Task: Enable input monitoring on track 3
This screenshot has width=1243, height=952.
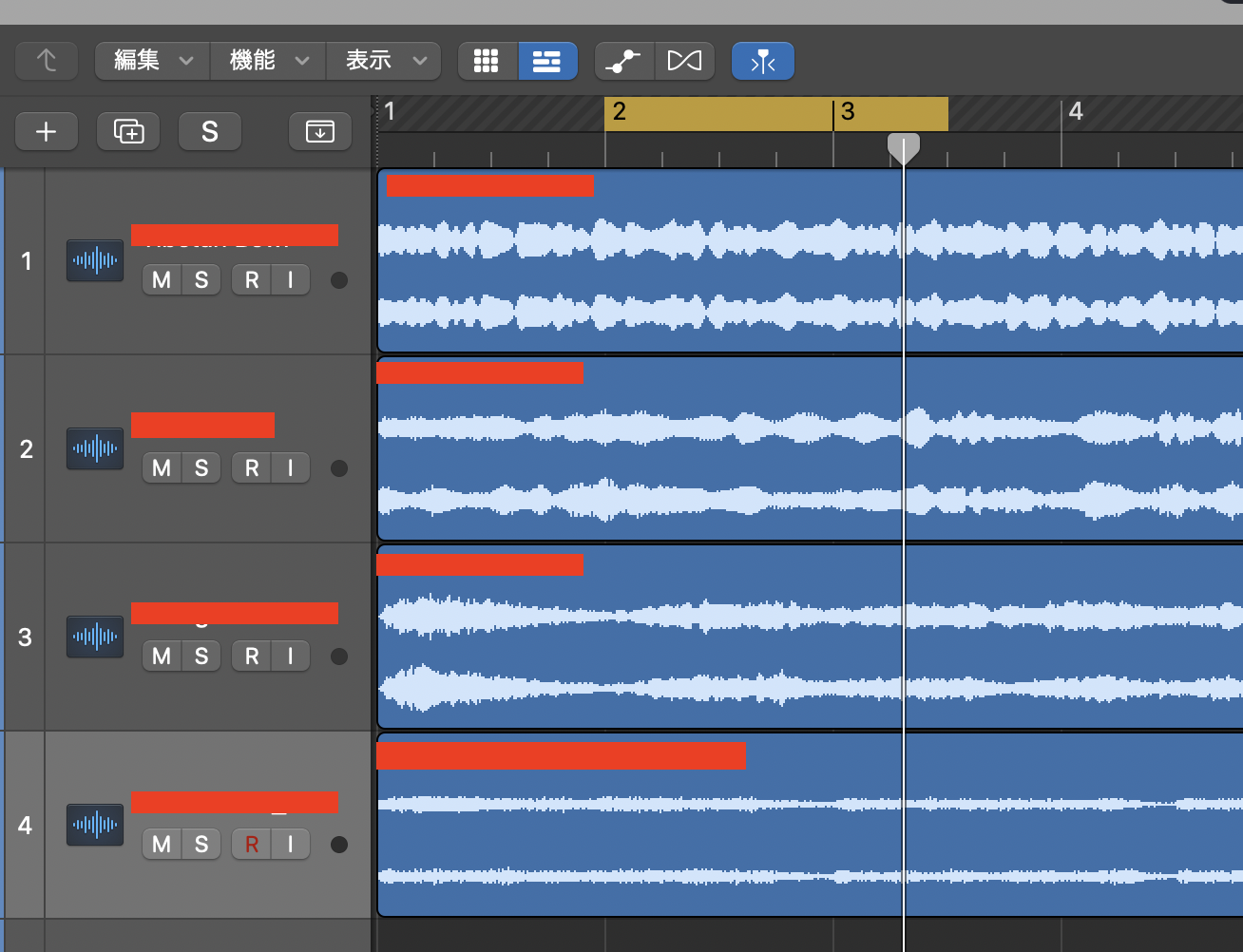Action: (291, 657)
